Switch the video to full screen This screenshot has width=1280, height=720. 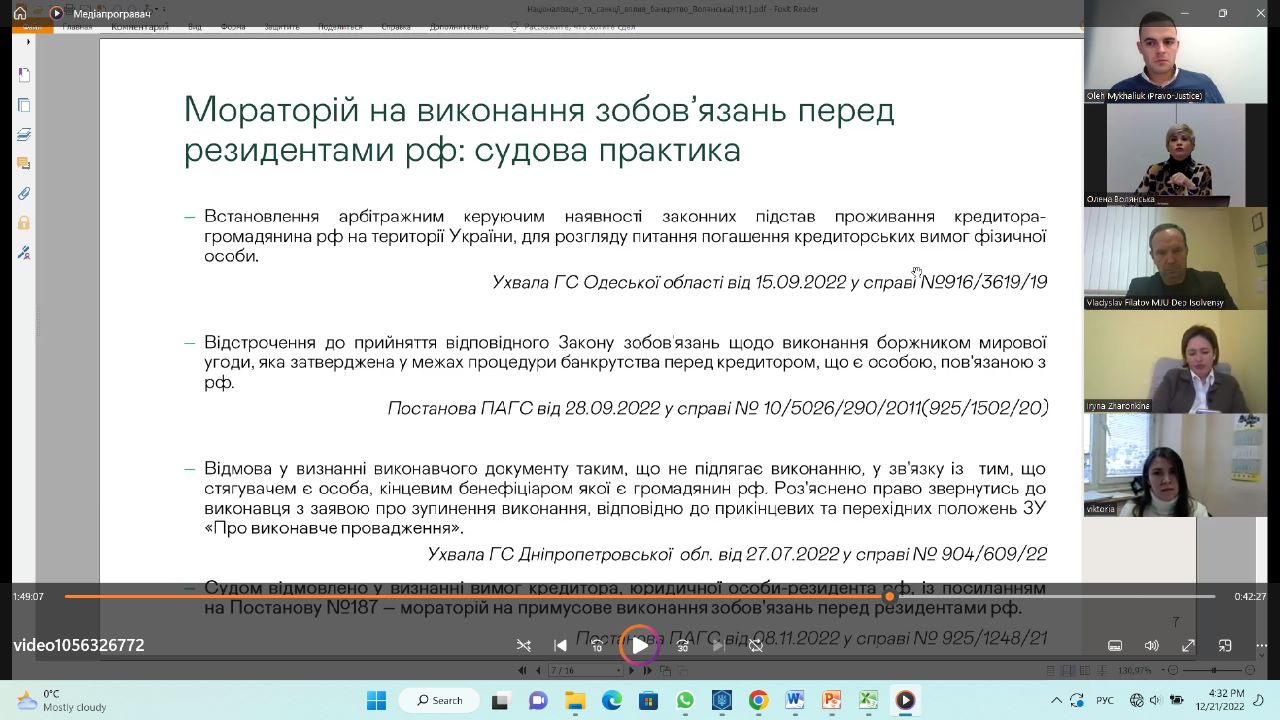[1188, 646]
